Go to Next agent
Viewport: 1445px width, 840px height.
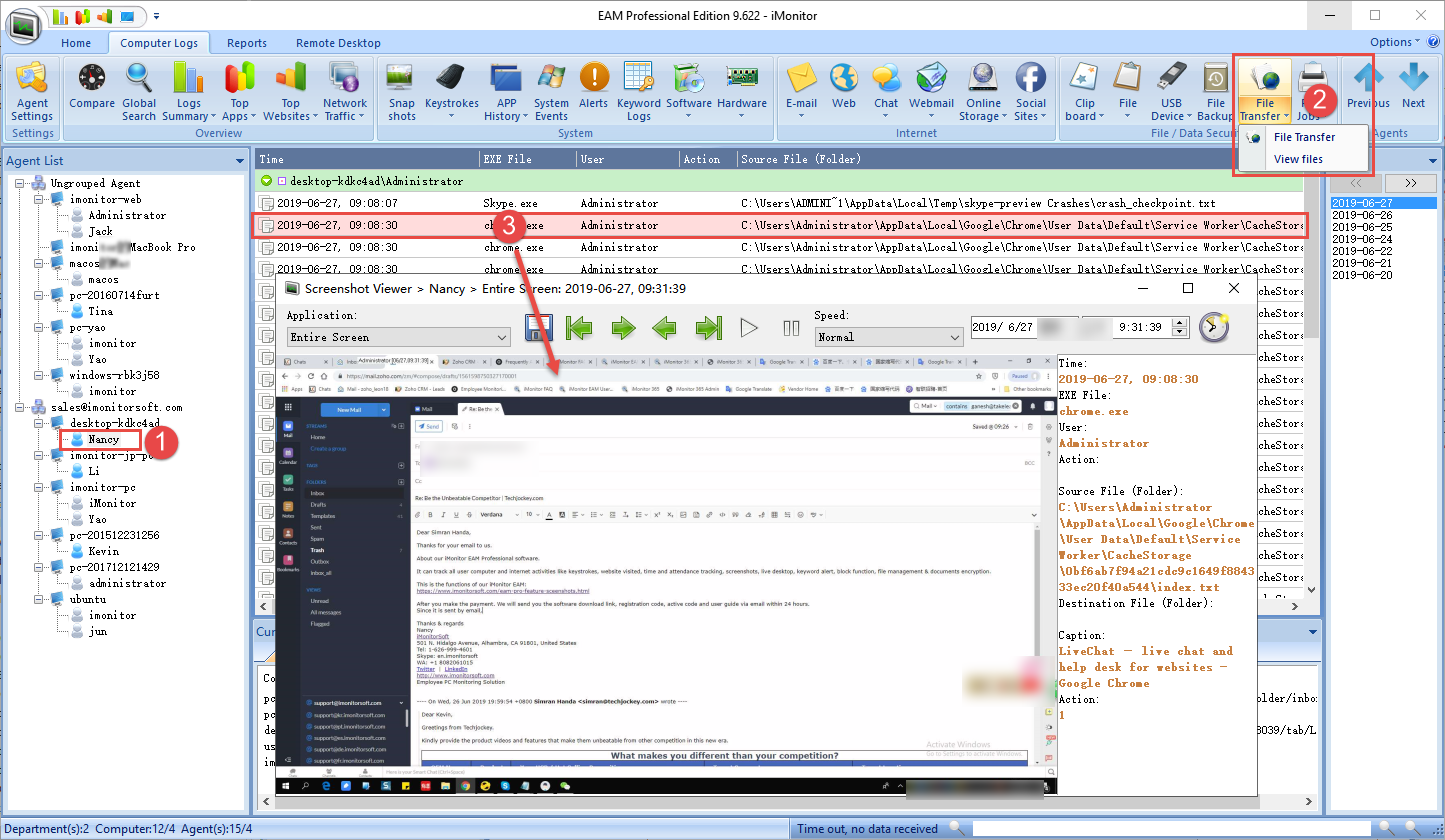click(1413, 86)
